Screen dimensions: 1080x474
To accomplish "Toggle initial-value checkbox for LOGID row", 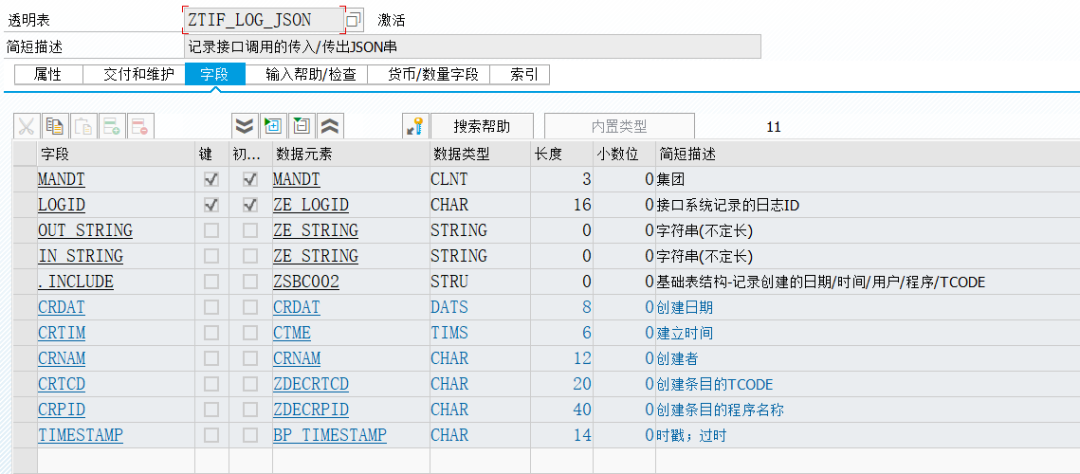I will click(x=250, y=205).
